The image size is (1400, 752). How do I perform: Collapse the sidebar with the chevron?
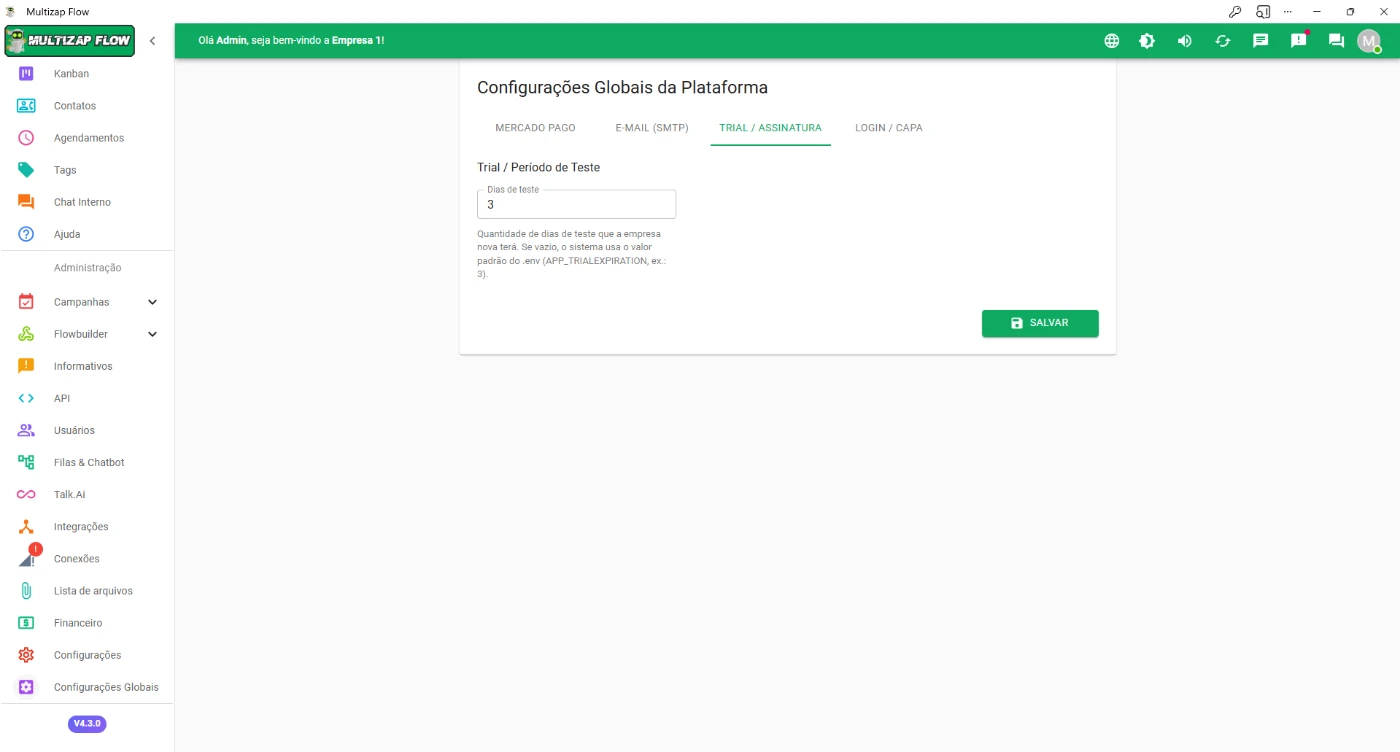pos(152,41)
